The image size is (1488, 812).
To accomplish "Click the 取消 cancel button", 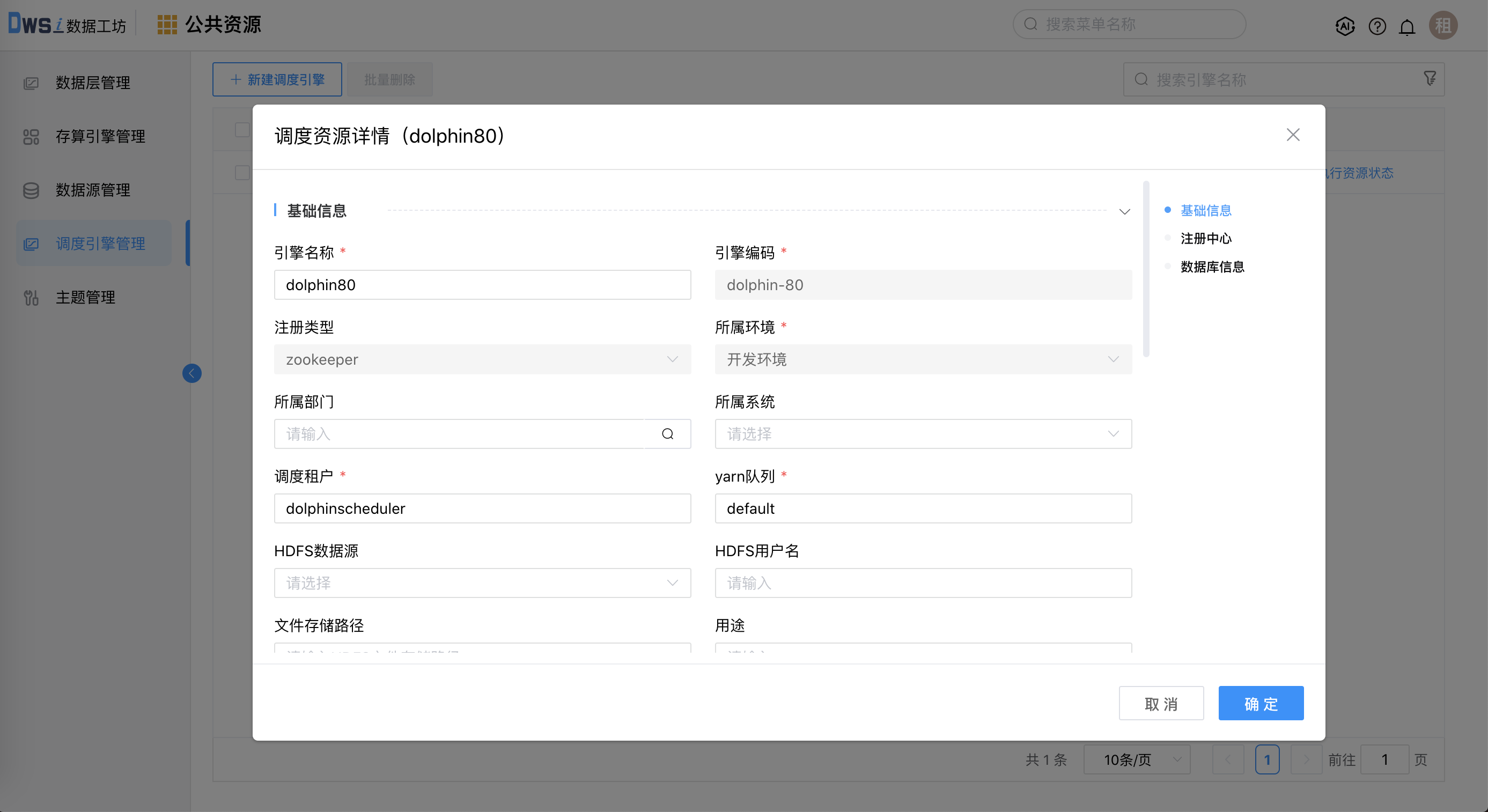I will click(x=1160, y=704).
